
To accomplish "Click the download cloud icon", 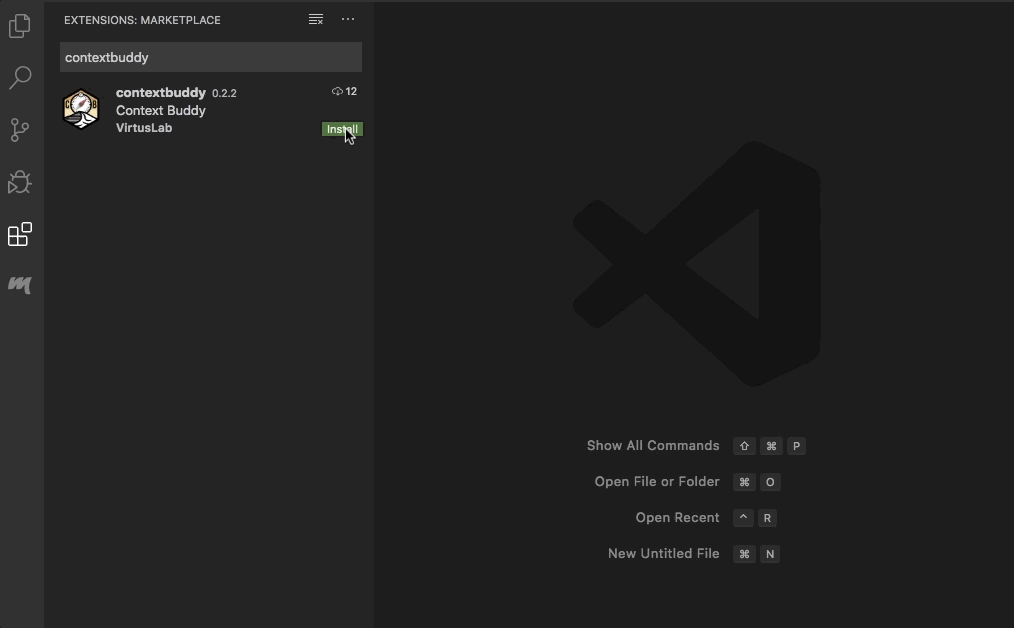I will (337, 91).
